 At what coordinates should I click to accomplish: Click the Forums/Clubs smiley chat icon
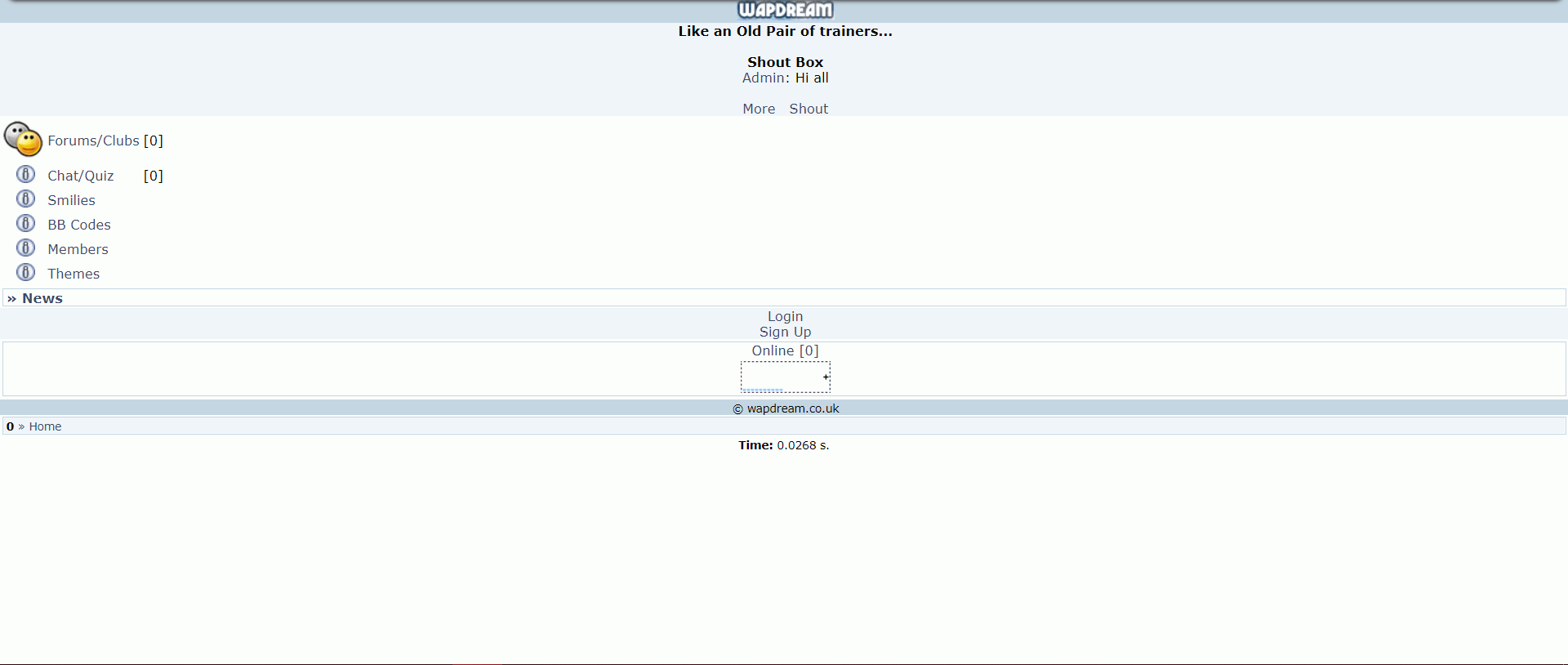(23, 139)
